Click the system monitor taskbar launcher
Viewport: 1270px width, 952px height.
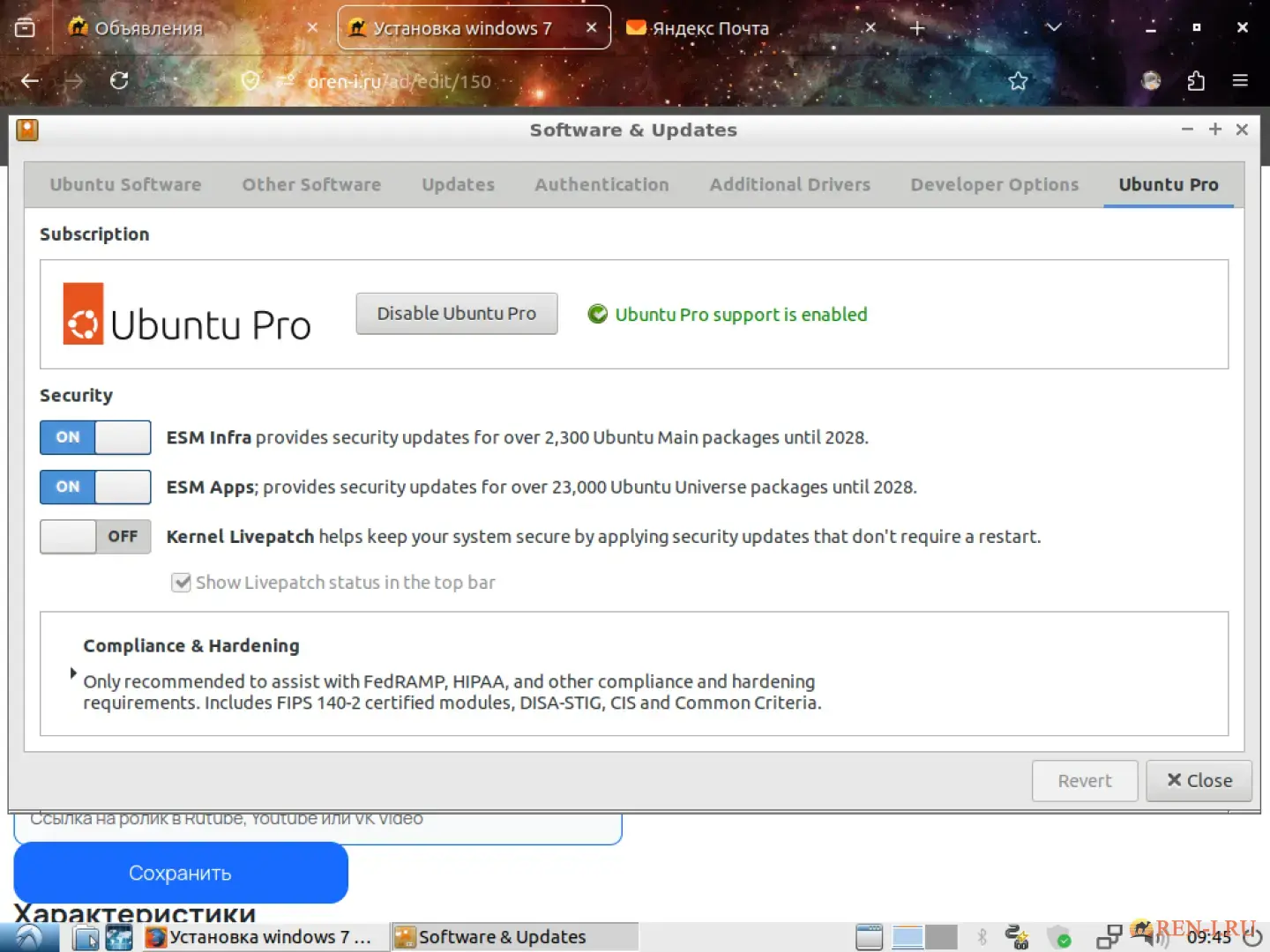click(x=119, y=937)
